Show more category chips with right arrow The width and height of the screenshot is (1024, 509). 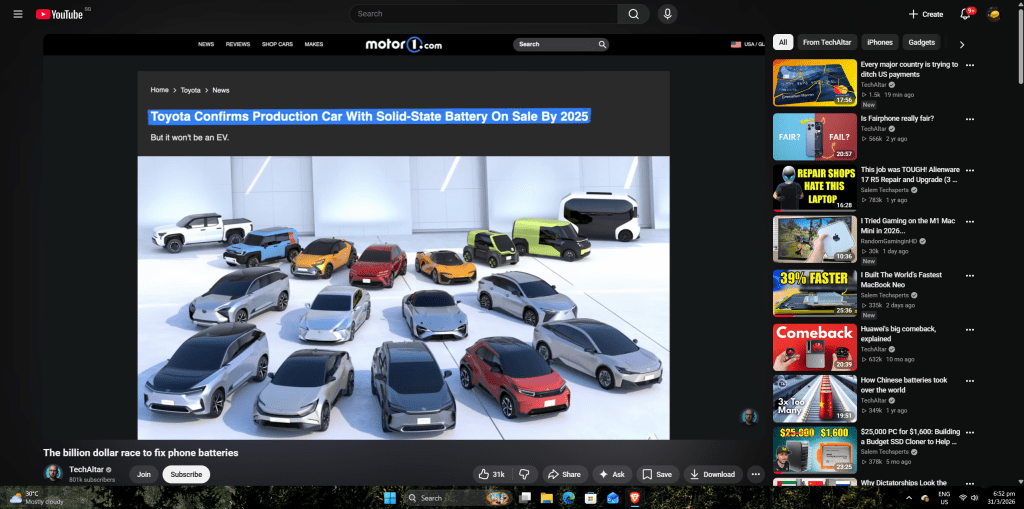tap(962, 43)
